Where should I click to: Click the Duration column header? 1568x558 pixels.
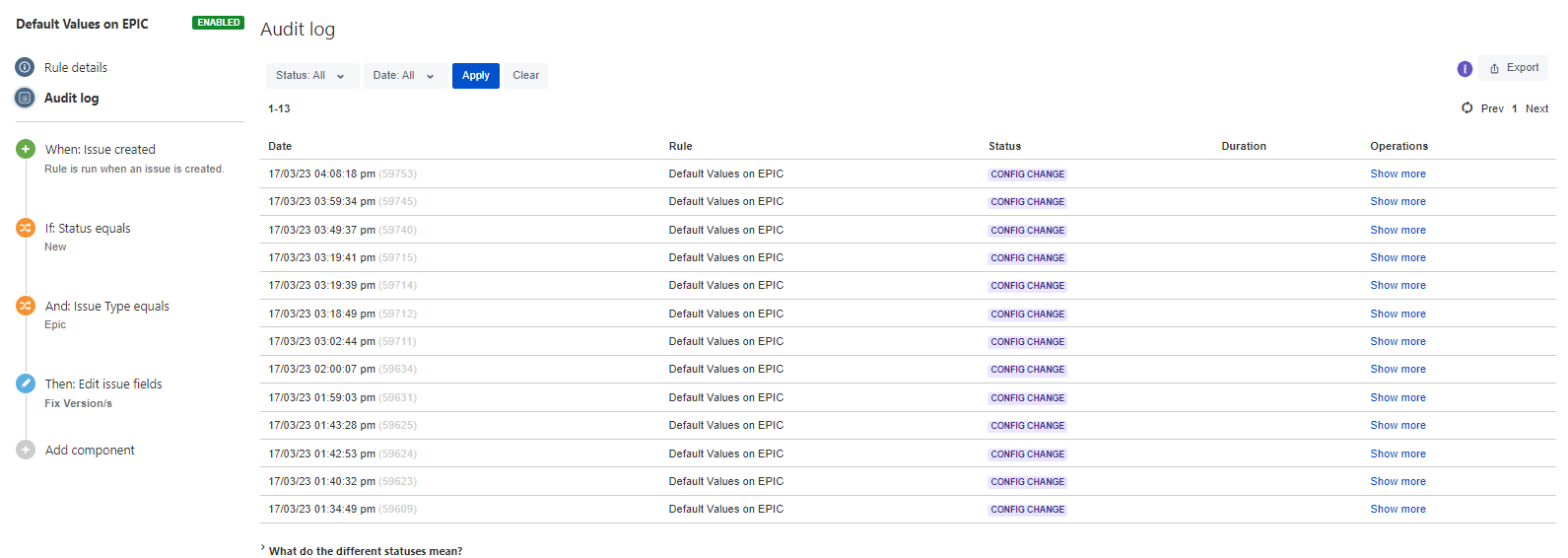pyautogui.click(x=1244, y=146)
